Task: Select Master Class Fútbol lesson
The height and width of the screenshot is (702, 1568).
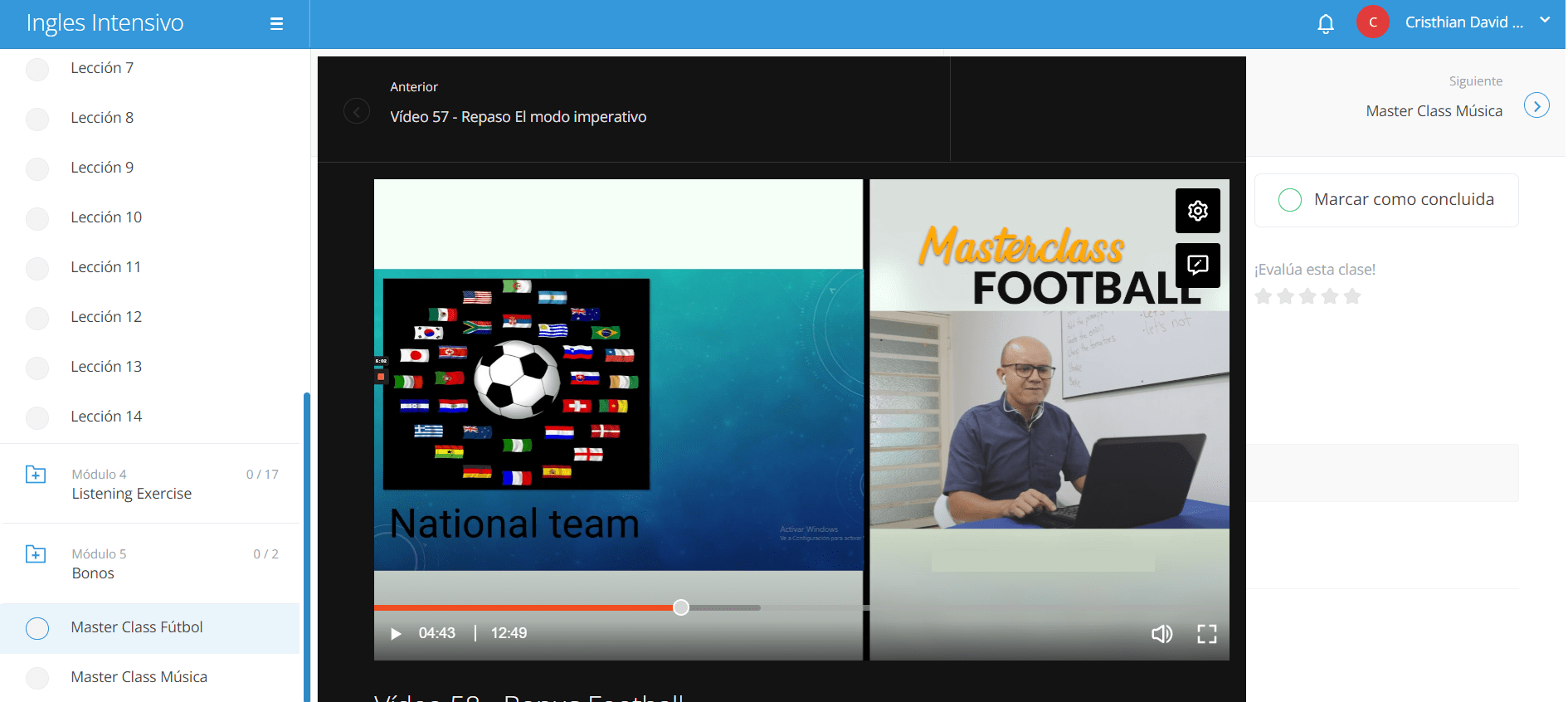Action: (137, 627)
